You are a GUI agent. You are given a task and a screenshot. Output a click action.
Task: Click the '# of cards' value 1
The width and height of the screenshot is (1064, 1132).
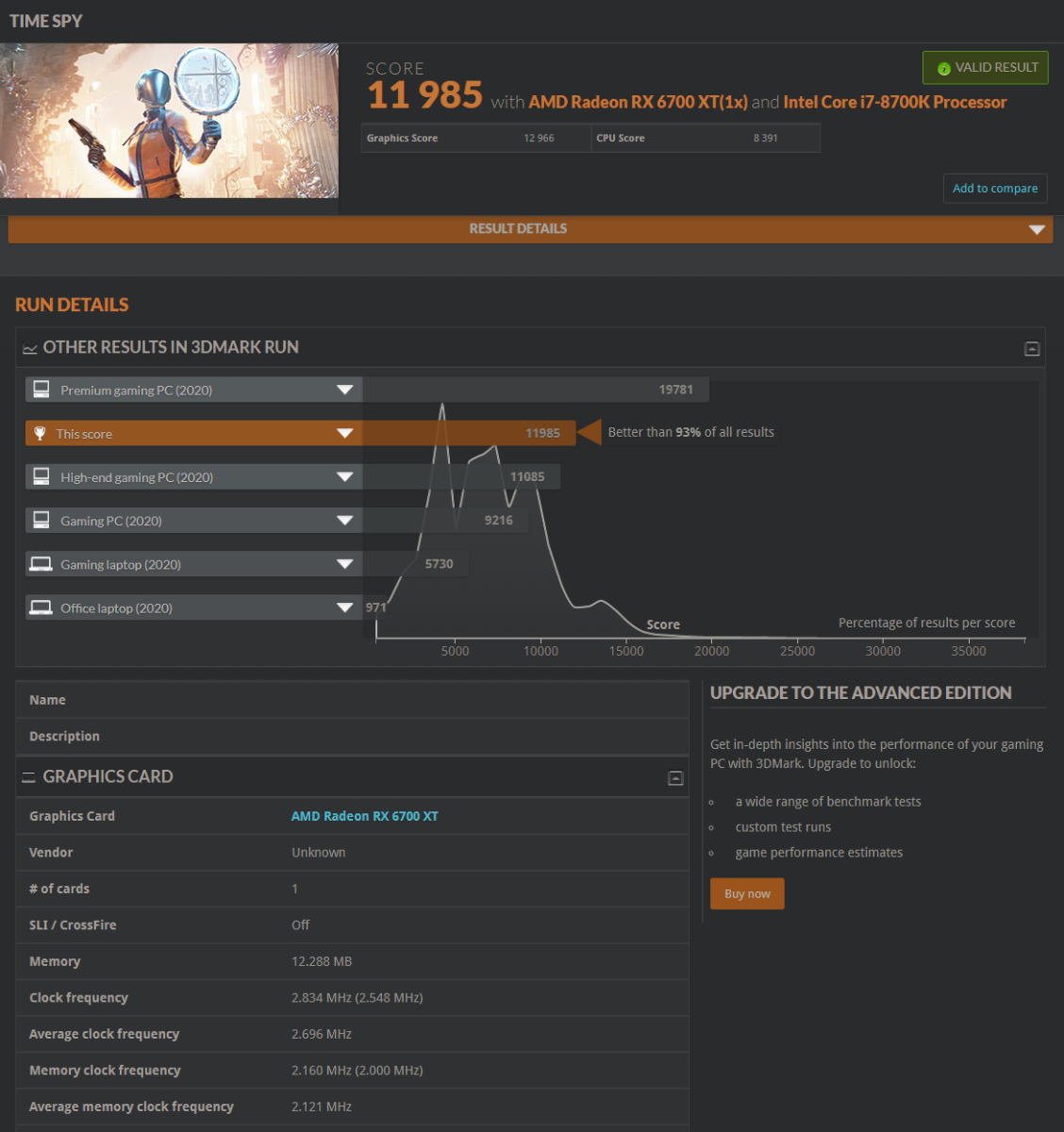(x=294, y=889)
